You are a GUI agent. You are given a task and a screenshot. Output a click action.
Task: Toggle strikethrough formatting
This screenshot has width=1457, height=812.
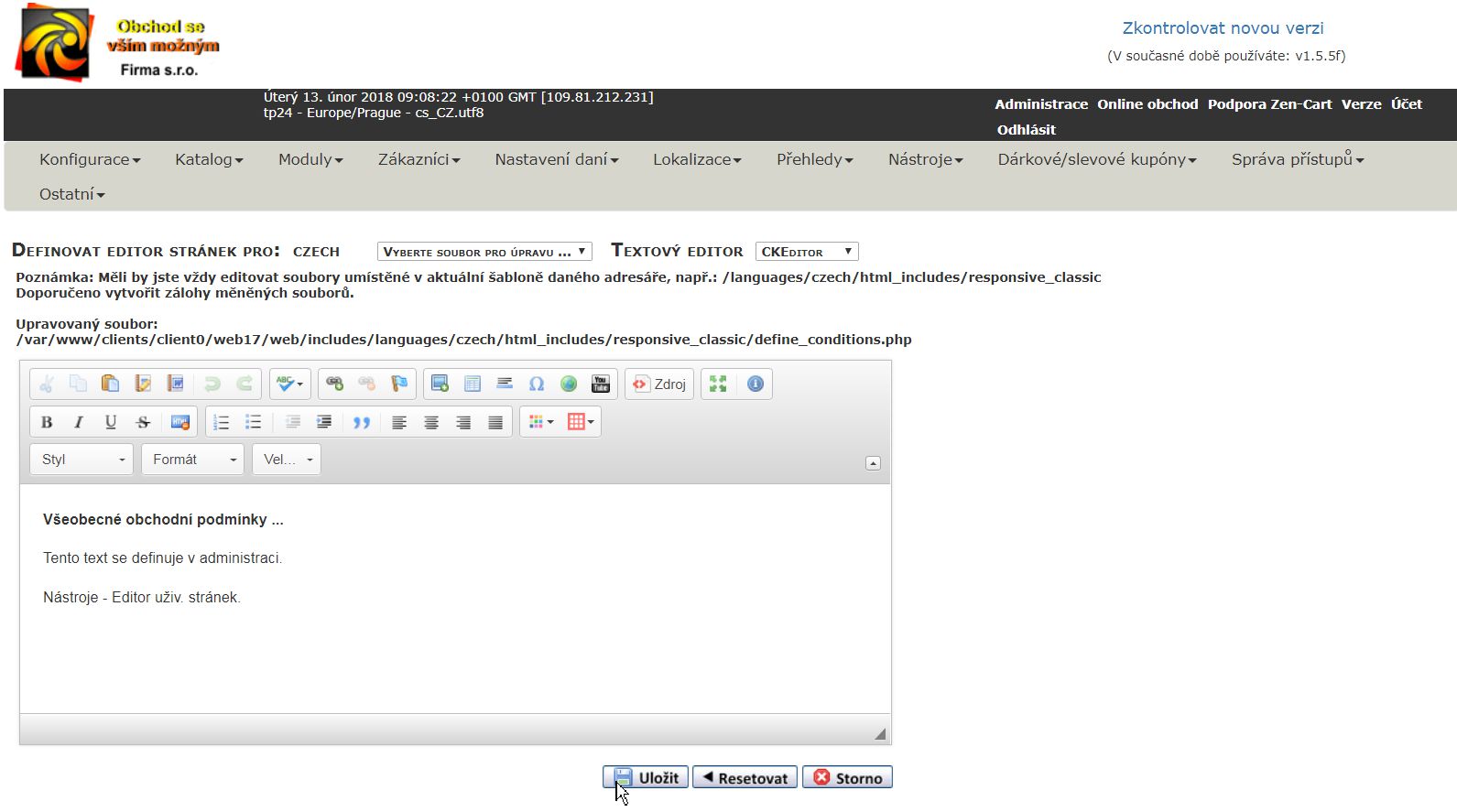pyautogui.click(x=143, y=422)
